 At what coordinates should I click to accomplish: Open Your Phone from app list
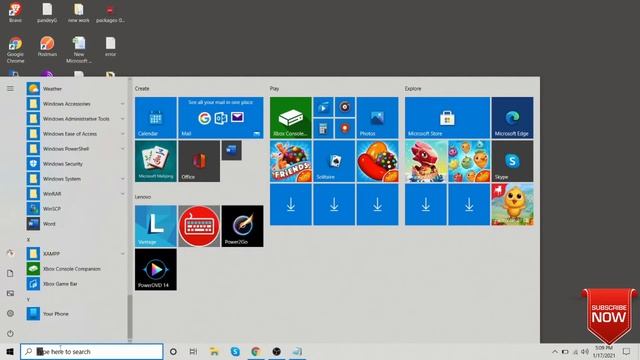pyautogui.click(x=76, y=314)
